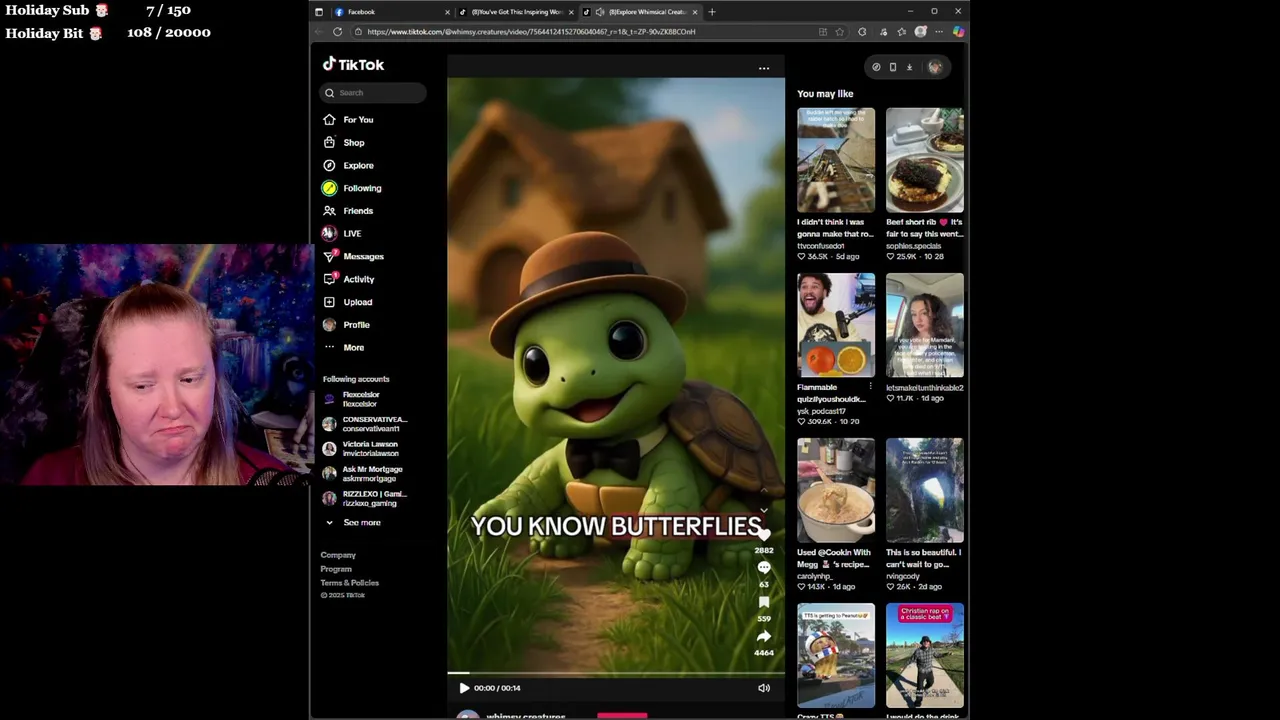Open the For You feed

(x=348, y=120)
